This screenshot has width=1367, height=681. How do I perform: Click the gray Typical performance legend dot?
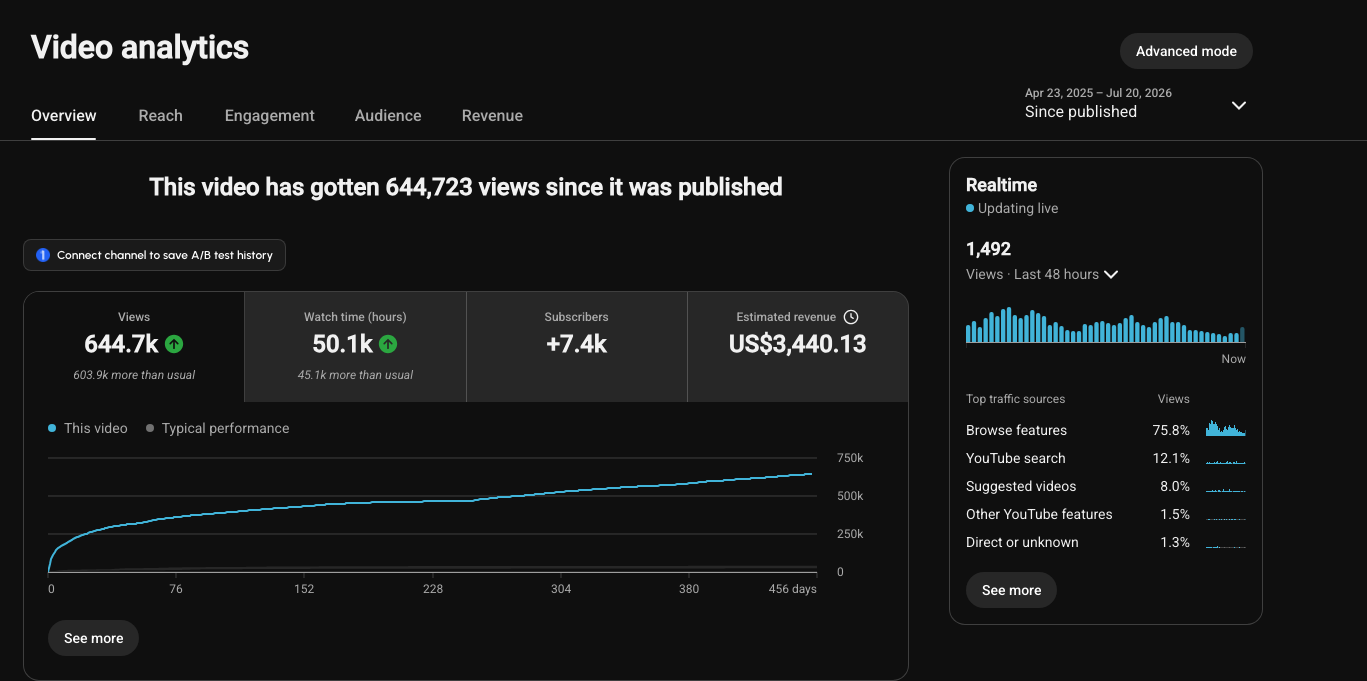click(x=150, y=428)
